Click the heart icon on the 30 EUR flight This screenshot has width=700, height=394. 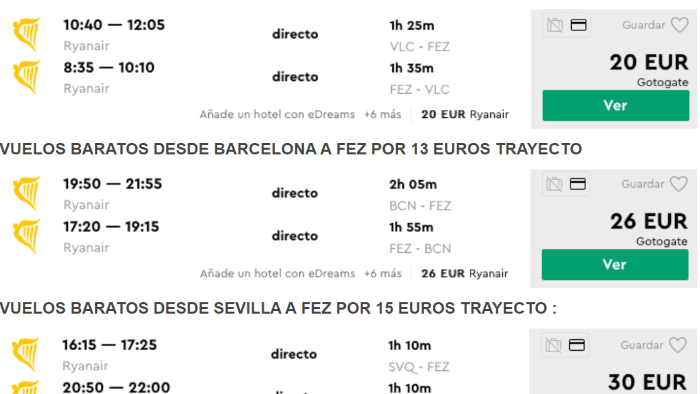(x=678, y=345)
